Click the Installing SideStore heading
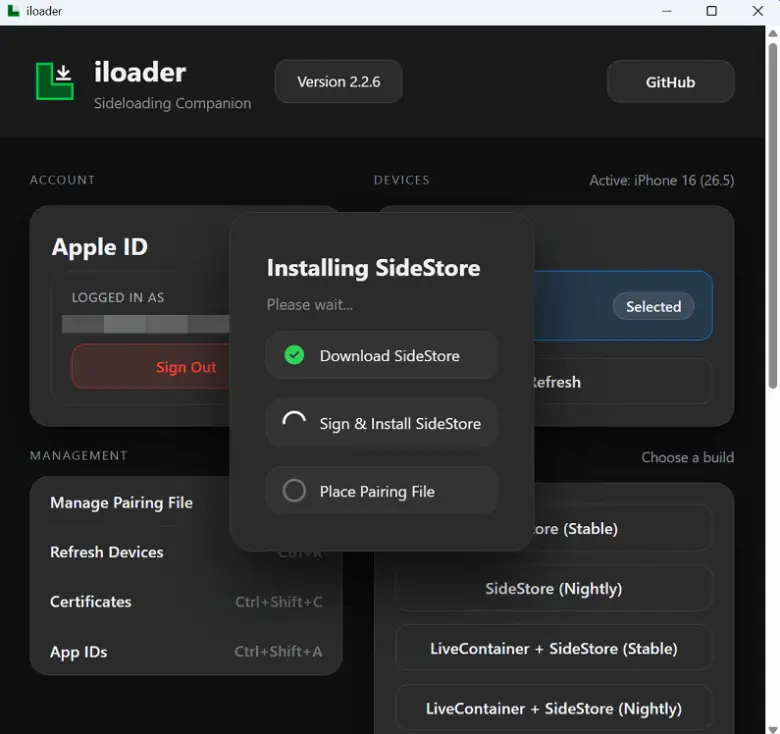Viewport: 780px width, 734px height. (374, 268)
